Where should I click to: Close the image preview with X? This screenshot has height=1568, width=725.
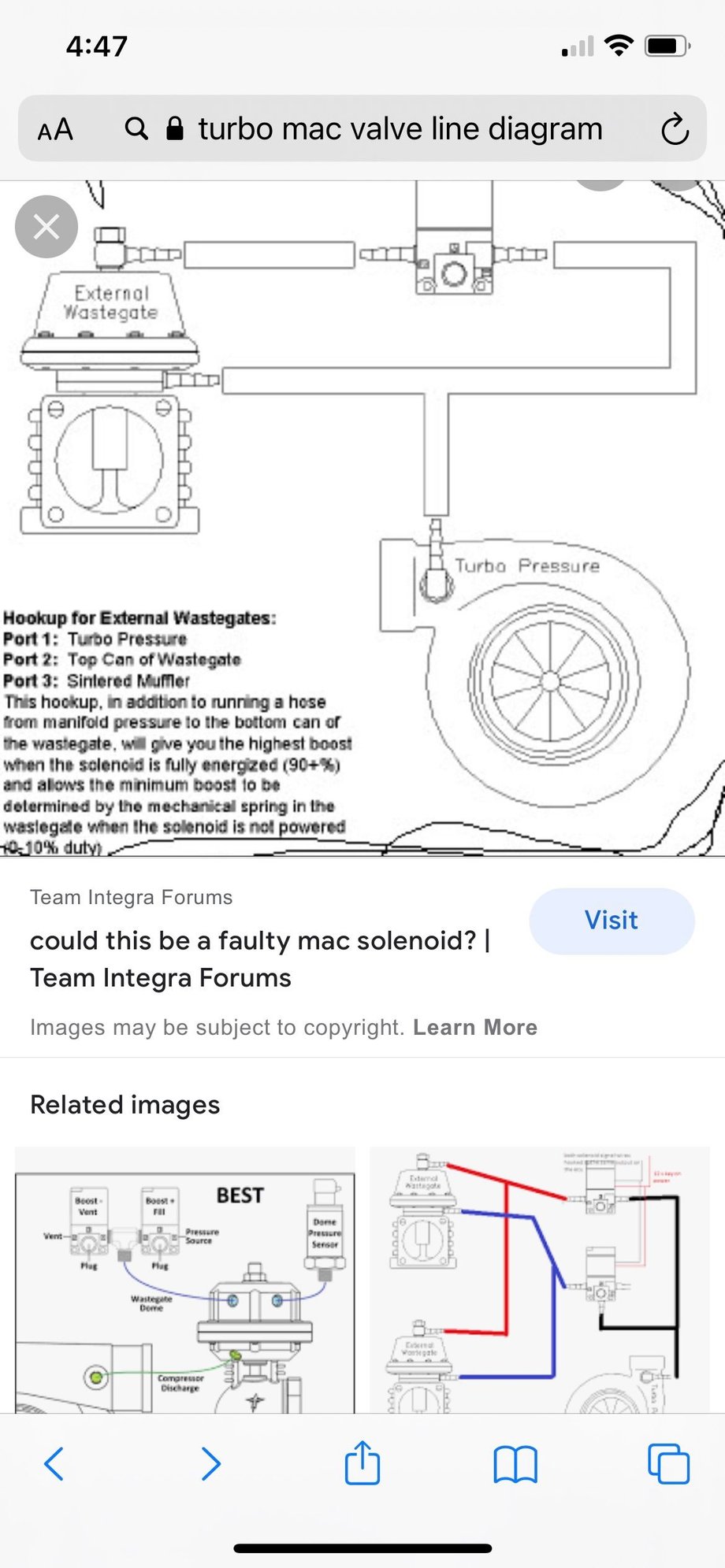coord(46,227)
